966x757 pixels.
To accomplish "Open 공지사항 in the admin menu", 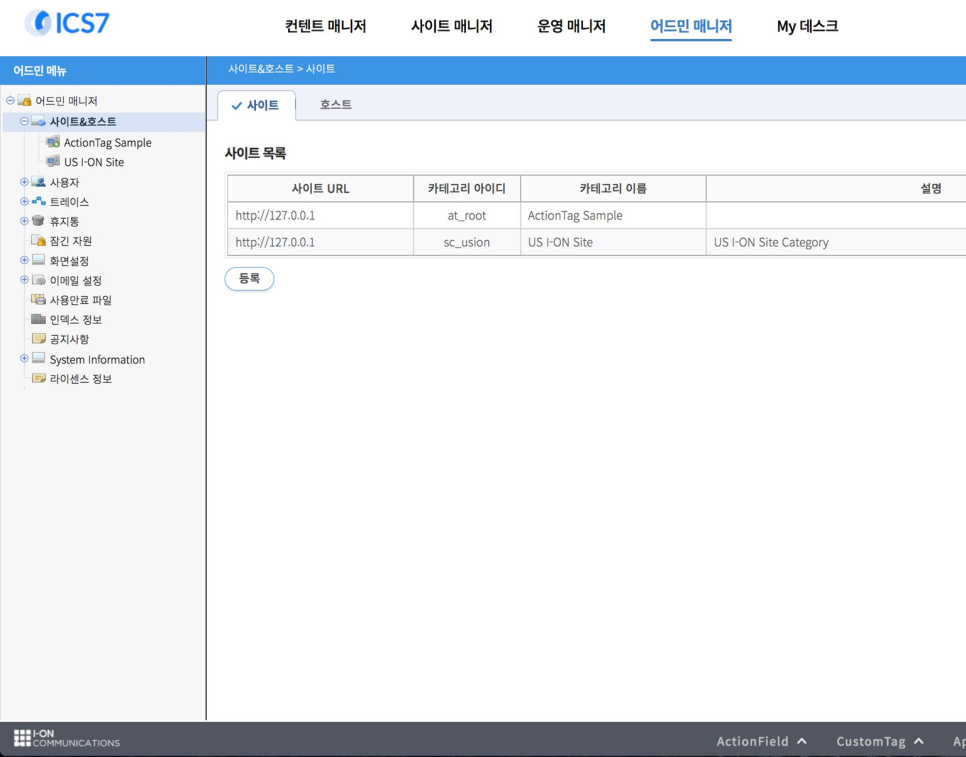I will point(69,339).
